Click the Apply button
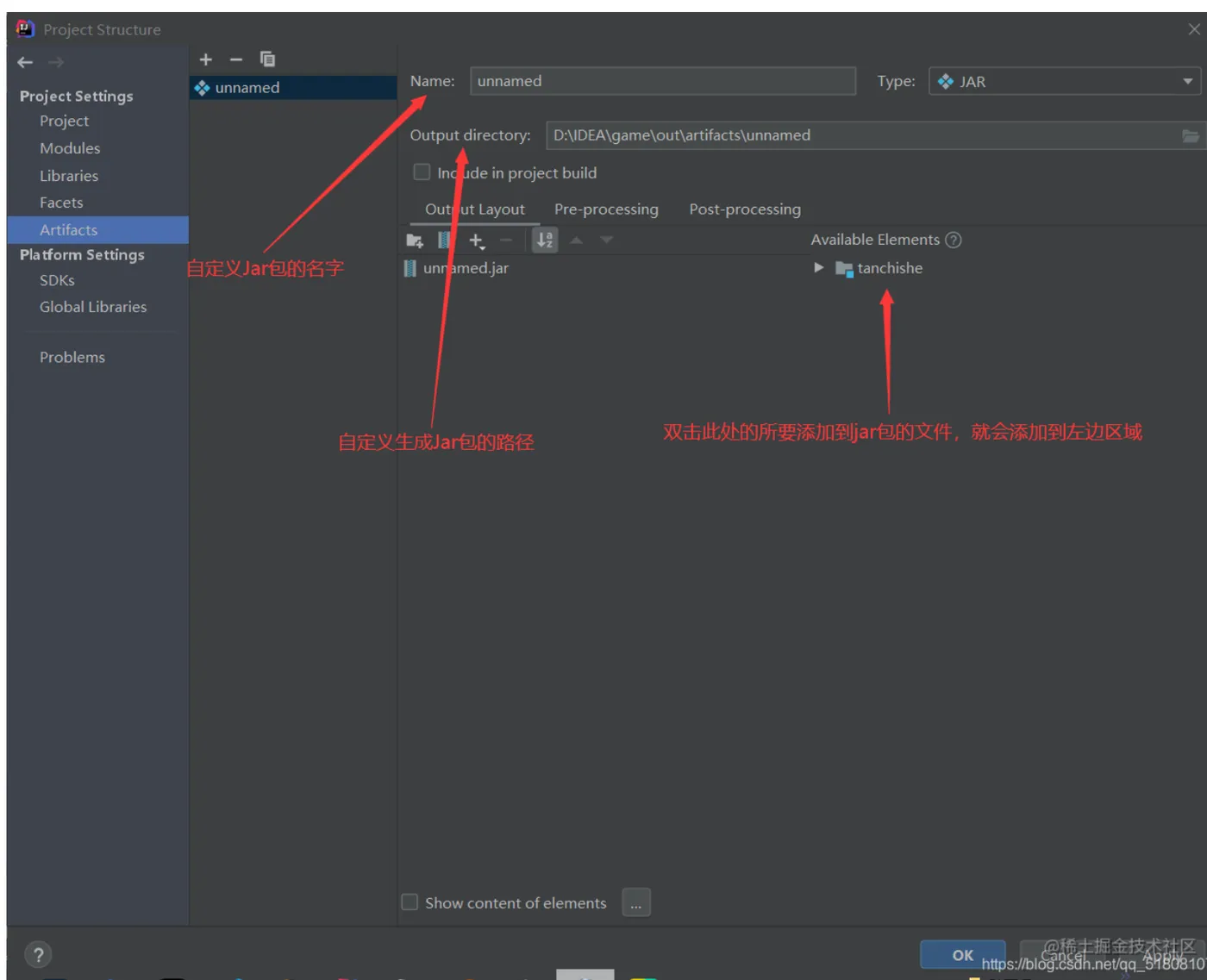Screen dimensions: 1207x980 click(1163, 955)
